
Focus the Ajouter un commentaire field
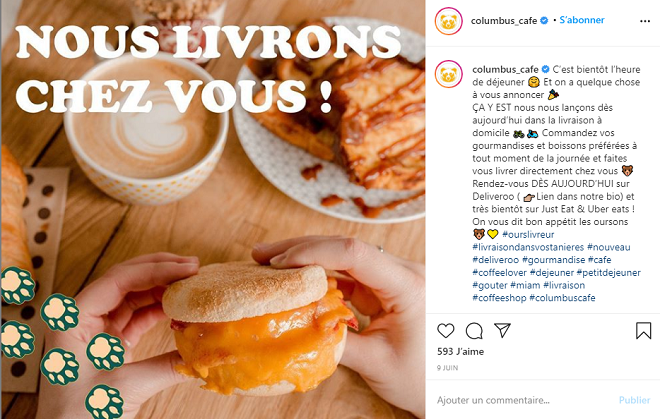(524, 400)
